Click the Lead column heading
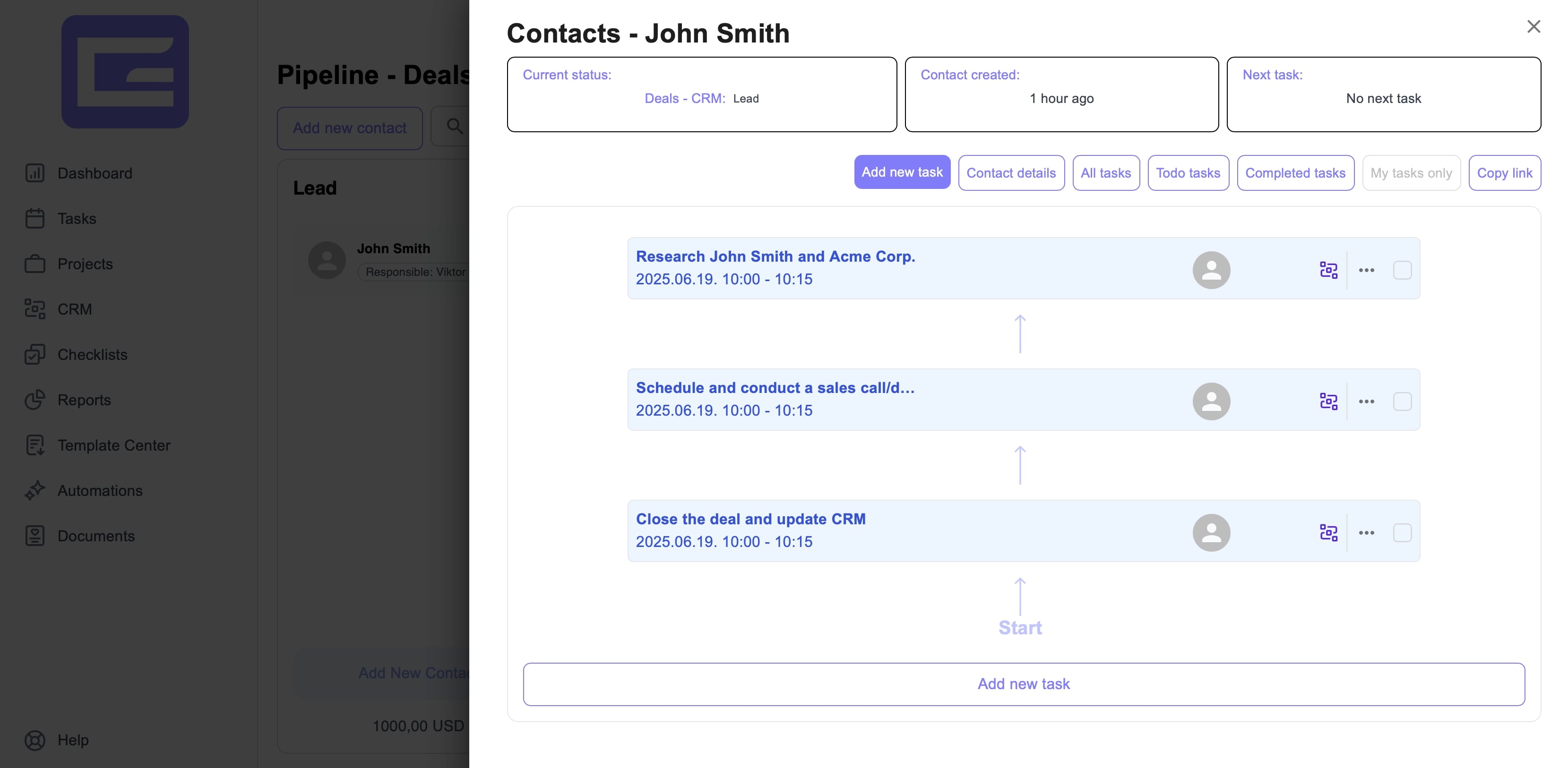 [315, 188]
